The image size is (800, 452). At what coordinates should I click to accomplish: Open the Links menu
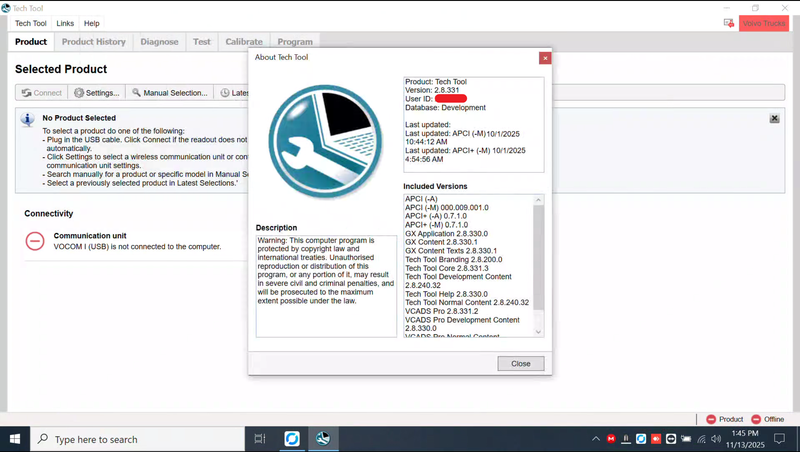point(65,23)
